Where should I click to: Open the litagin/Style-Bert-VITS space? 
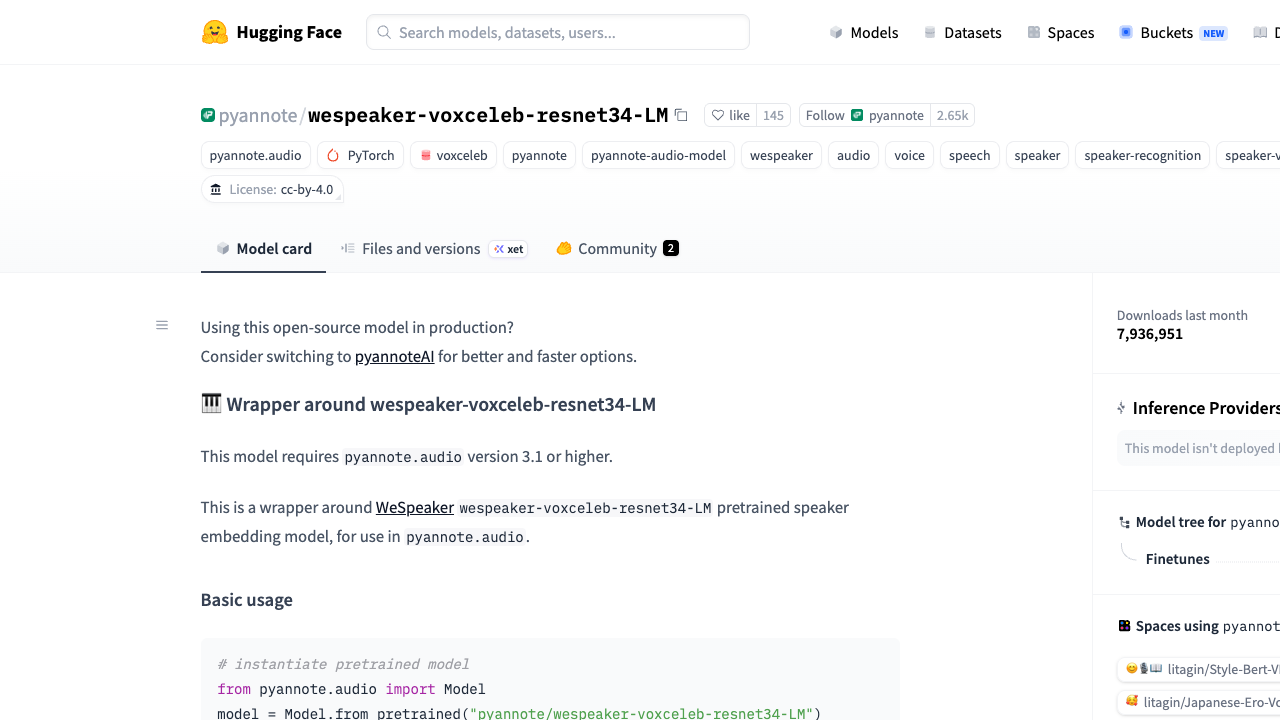[x=1200, y=669]
